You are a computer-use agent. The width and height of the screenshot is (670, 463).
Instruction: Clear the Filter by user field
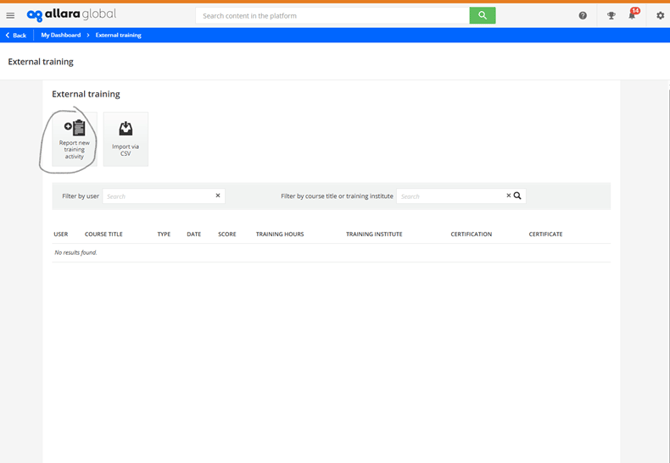tap(218, 196)
